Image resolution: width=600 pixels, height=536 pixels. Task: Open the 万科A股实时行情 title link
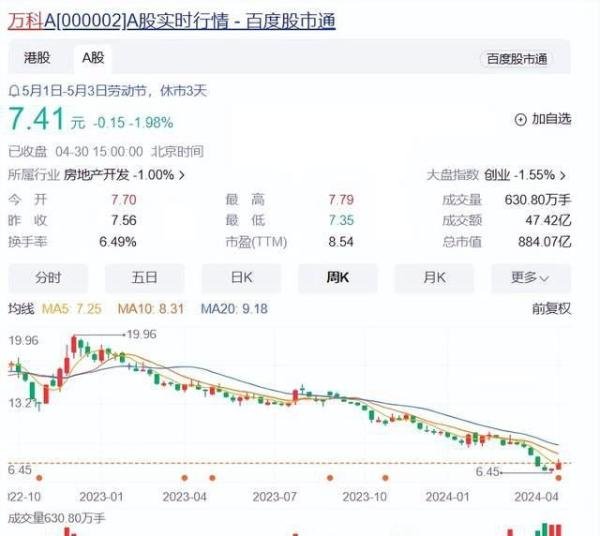[x=172, y=21]
